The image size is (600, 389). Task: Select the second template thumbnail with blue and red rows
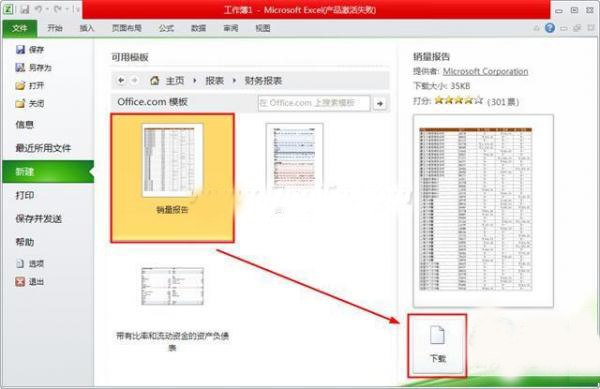295,156
